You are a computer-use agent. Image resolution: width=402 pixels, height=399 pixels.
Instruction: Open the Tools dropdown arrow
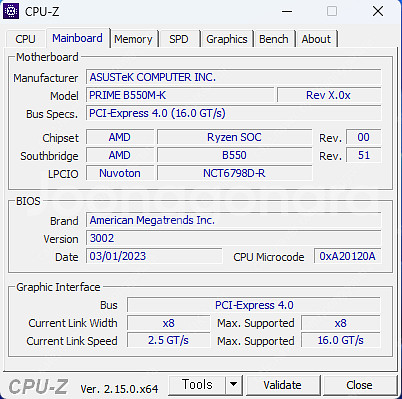234,384
